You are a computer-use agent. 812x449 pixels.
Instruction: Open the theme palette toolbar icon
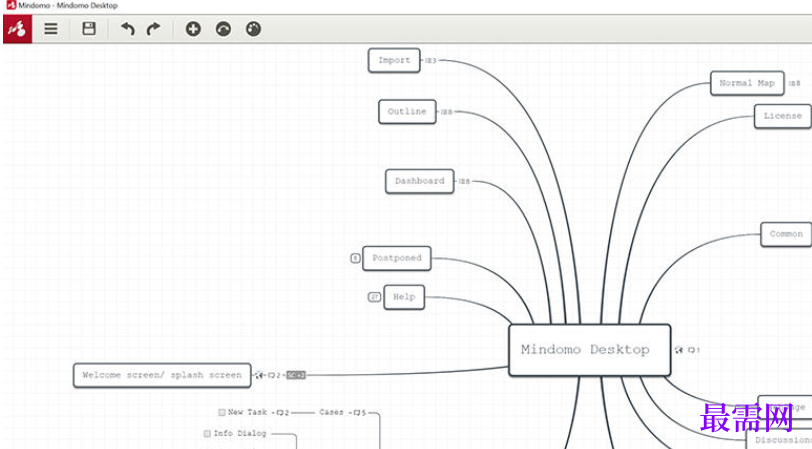253,29
